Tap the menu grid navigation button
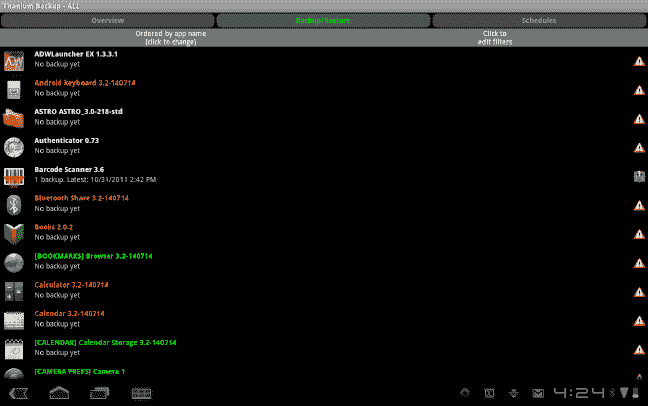Viewport: 648px width, 406px height. (141, 393)
